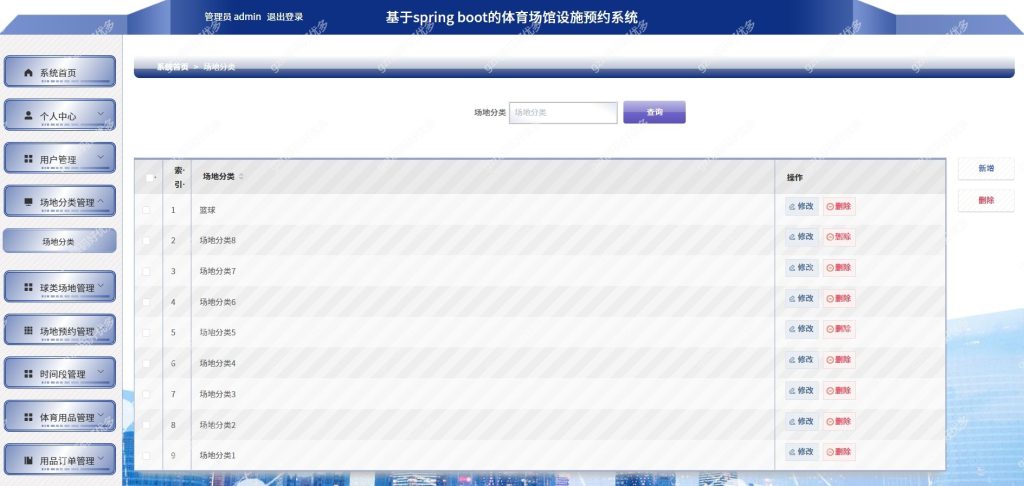1024x486 pixels.
Task: Check the checkbox for row 篮球
Action: [x=146, y=210]
